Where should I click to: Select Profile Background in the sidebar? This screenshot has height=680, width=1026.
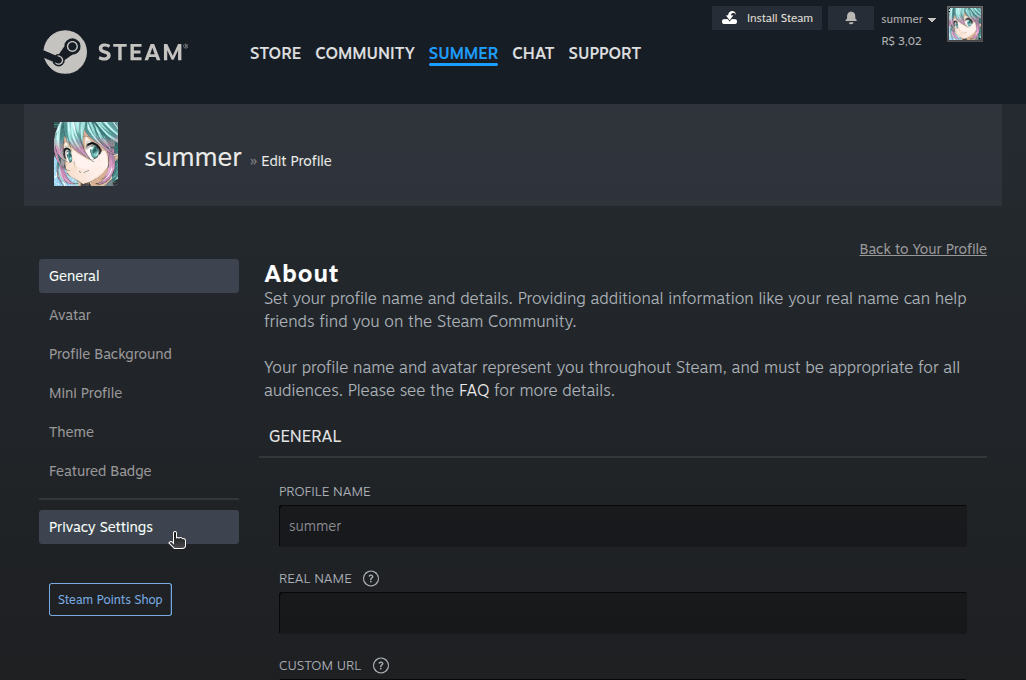[x=110, y=353]
